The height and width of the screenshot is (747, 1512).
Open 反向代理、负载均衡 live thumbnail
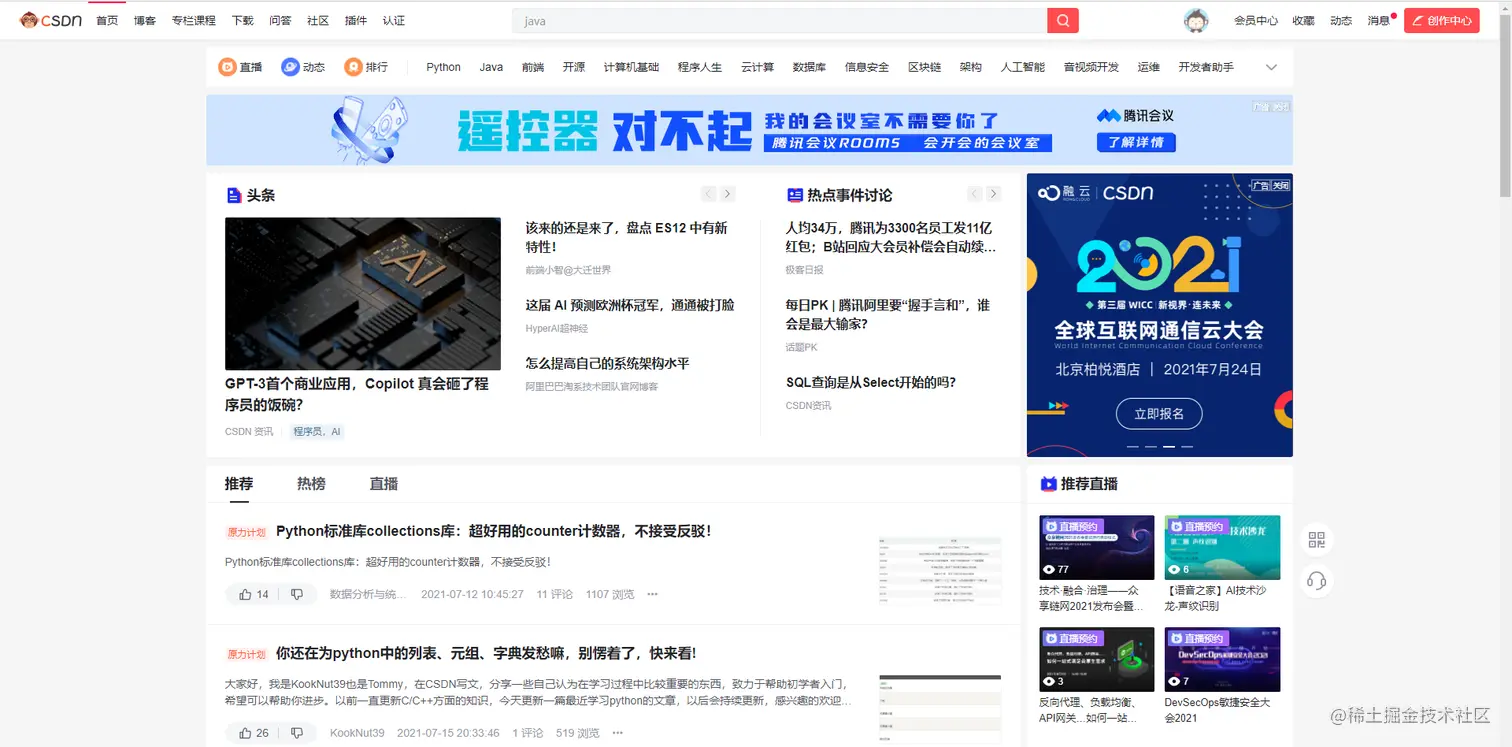coord(1096,659)
